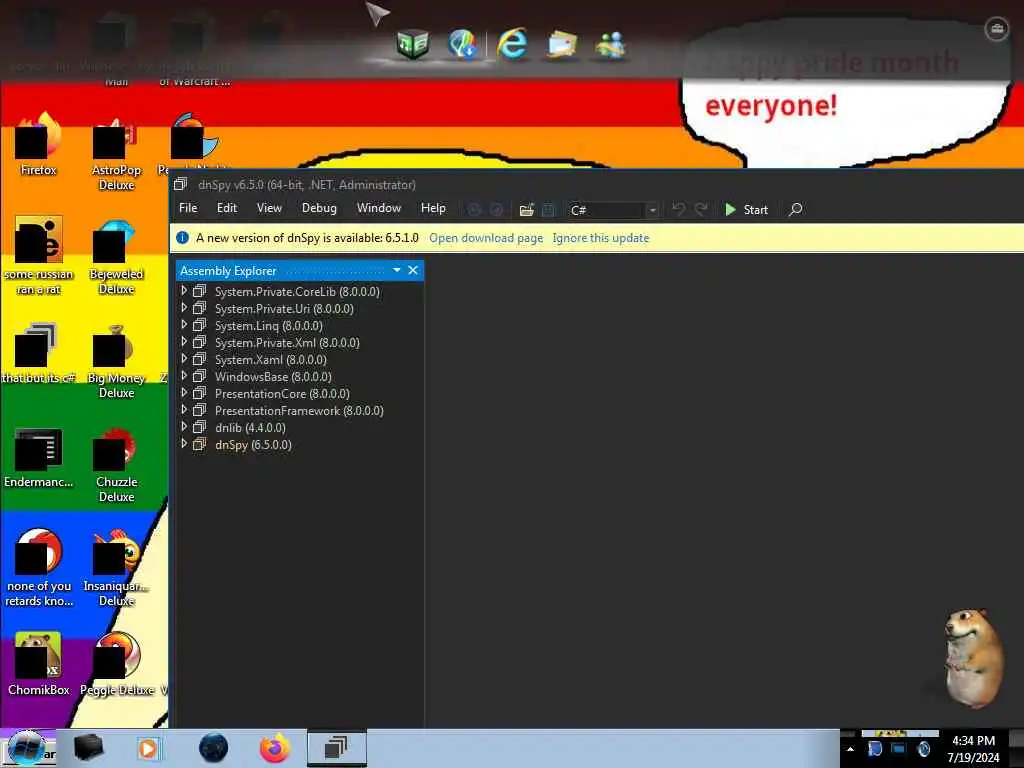Select "that but its c#" desktop icon

[38, 353]
